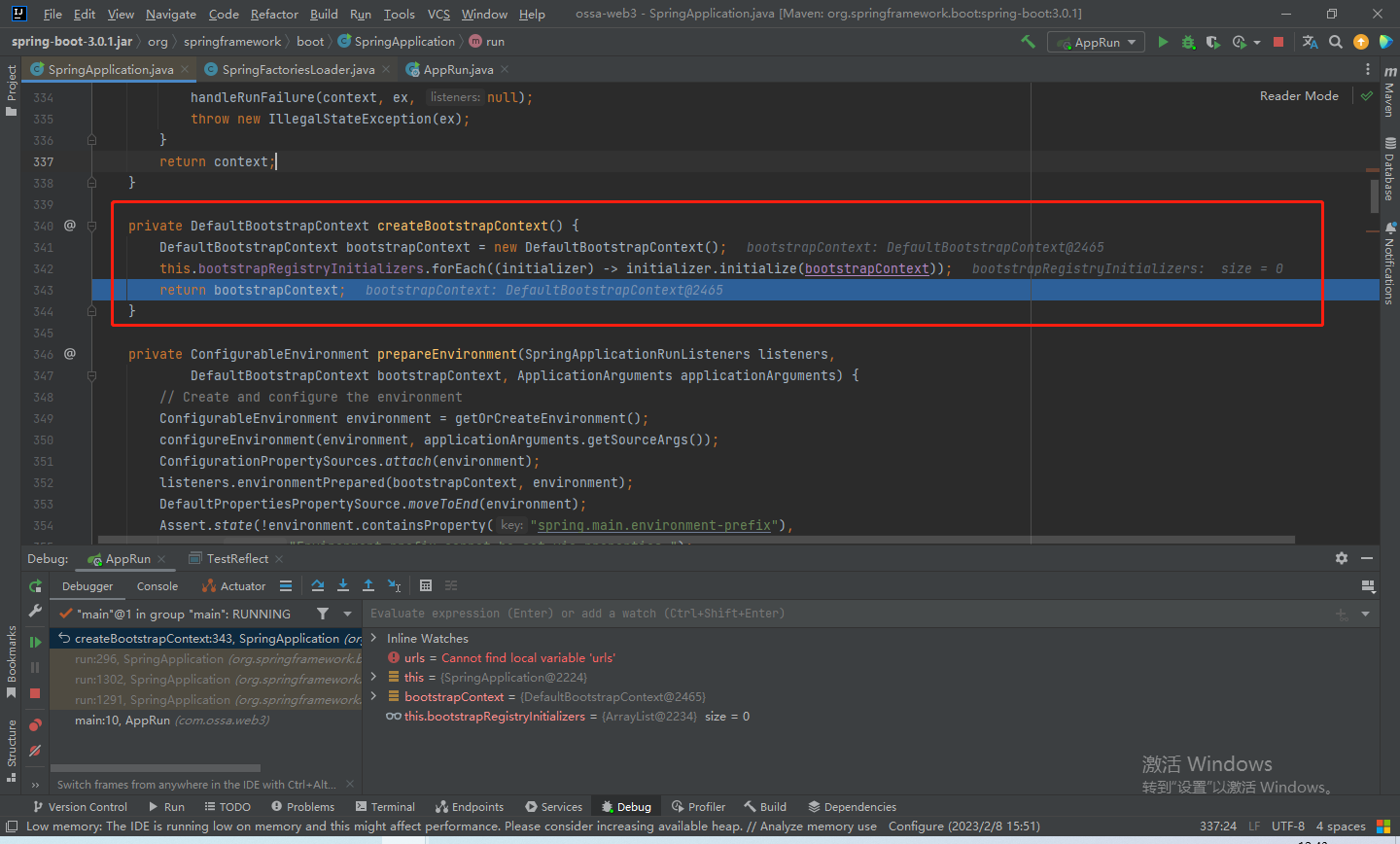This screenshot has height=844, width=1400.
Task: Open Endpoints tool window
Action: click(x=470, y=806)
